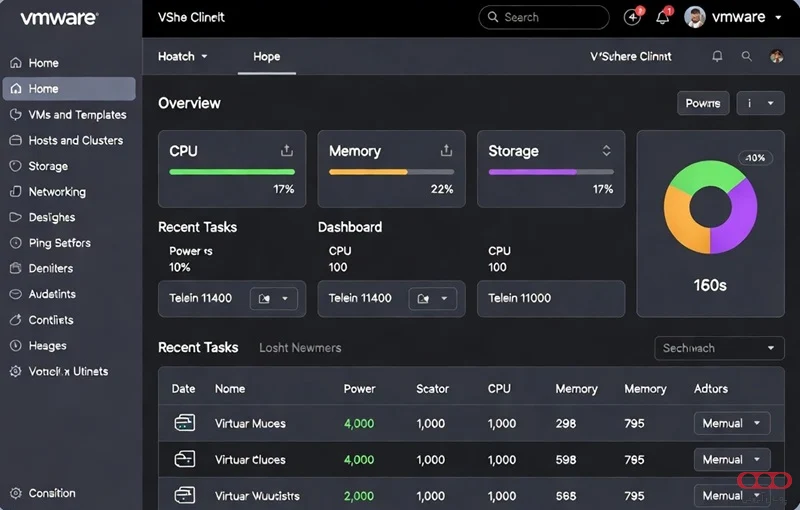
Task: Click in the Search field
Action: [x=544, y=17]
